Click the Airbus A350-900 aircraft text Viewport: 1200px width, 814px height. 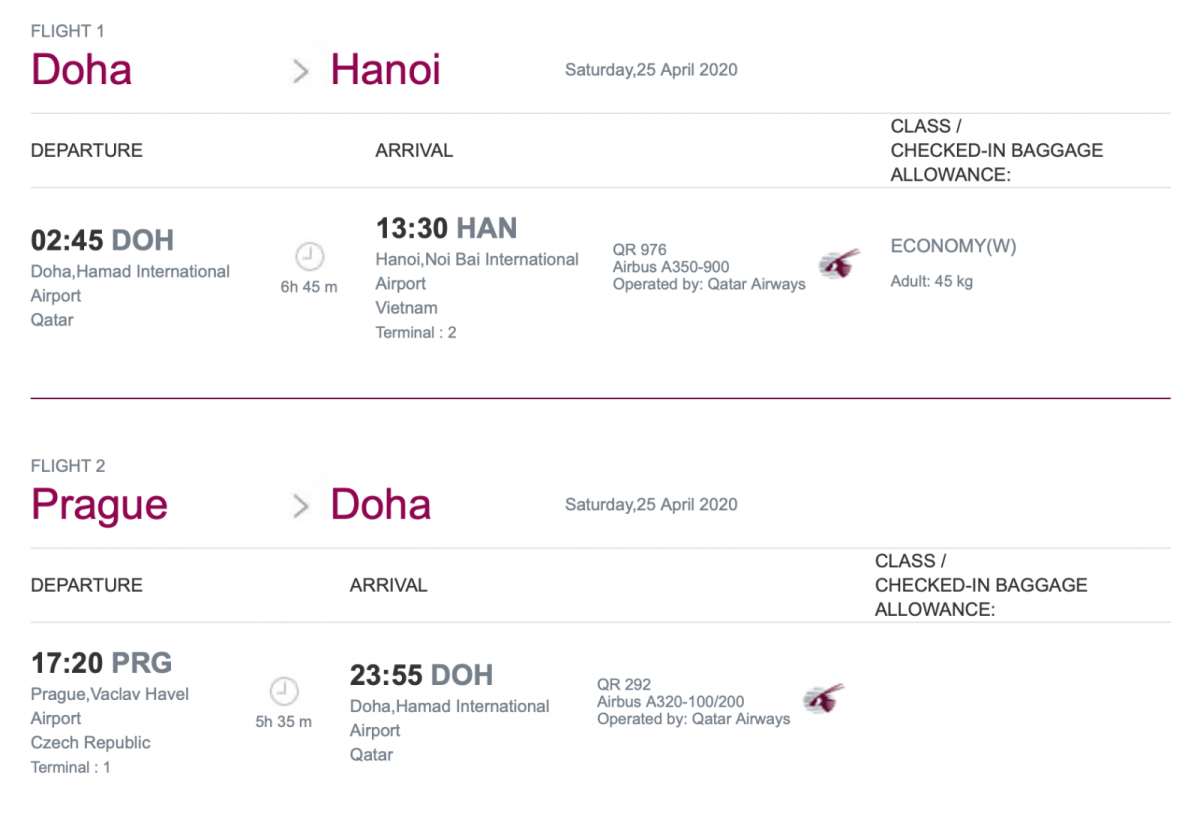click(x=671, y=267)
